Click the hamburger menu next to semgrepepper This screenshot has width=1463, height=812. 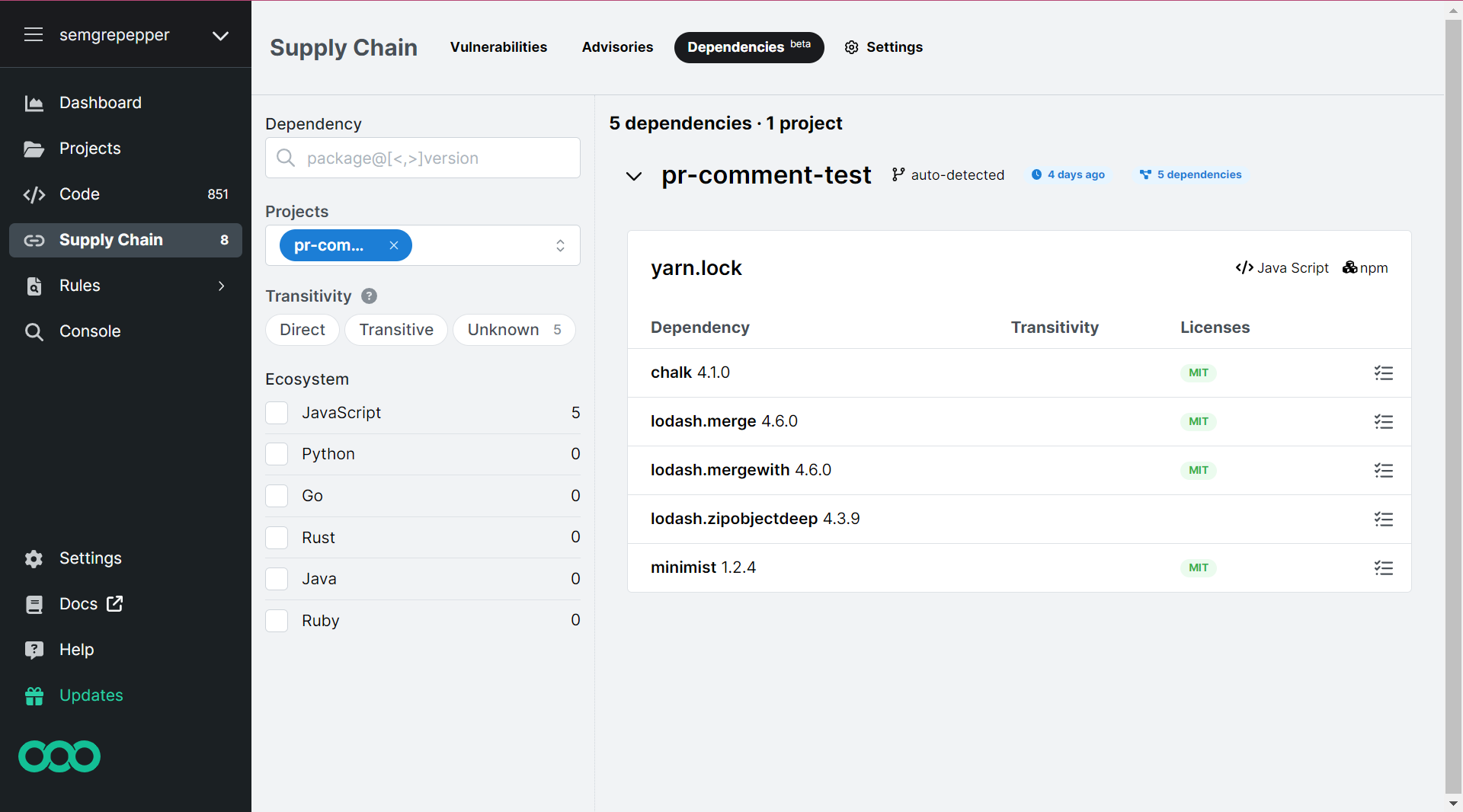click(x=34, y=34)
